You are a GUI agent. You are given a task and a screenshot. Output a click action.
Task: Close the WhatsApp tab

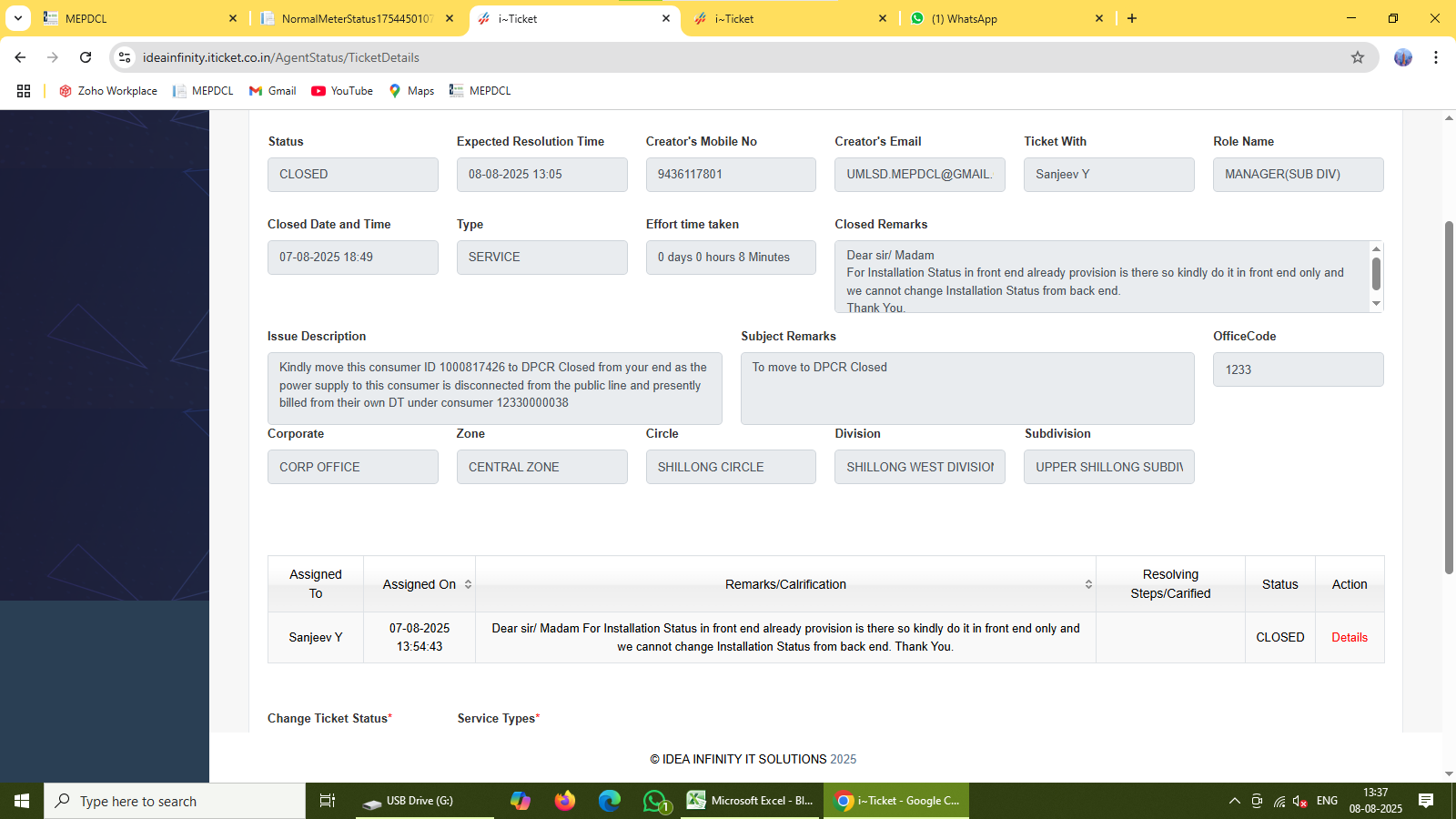click(1099, 18)
